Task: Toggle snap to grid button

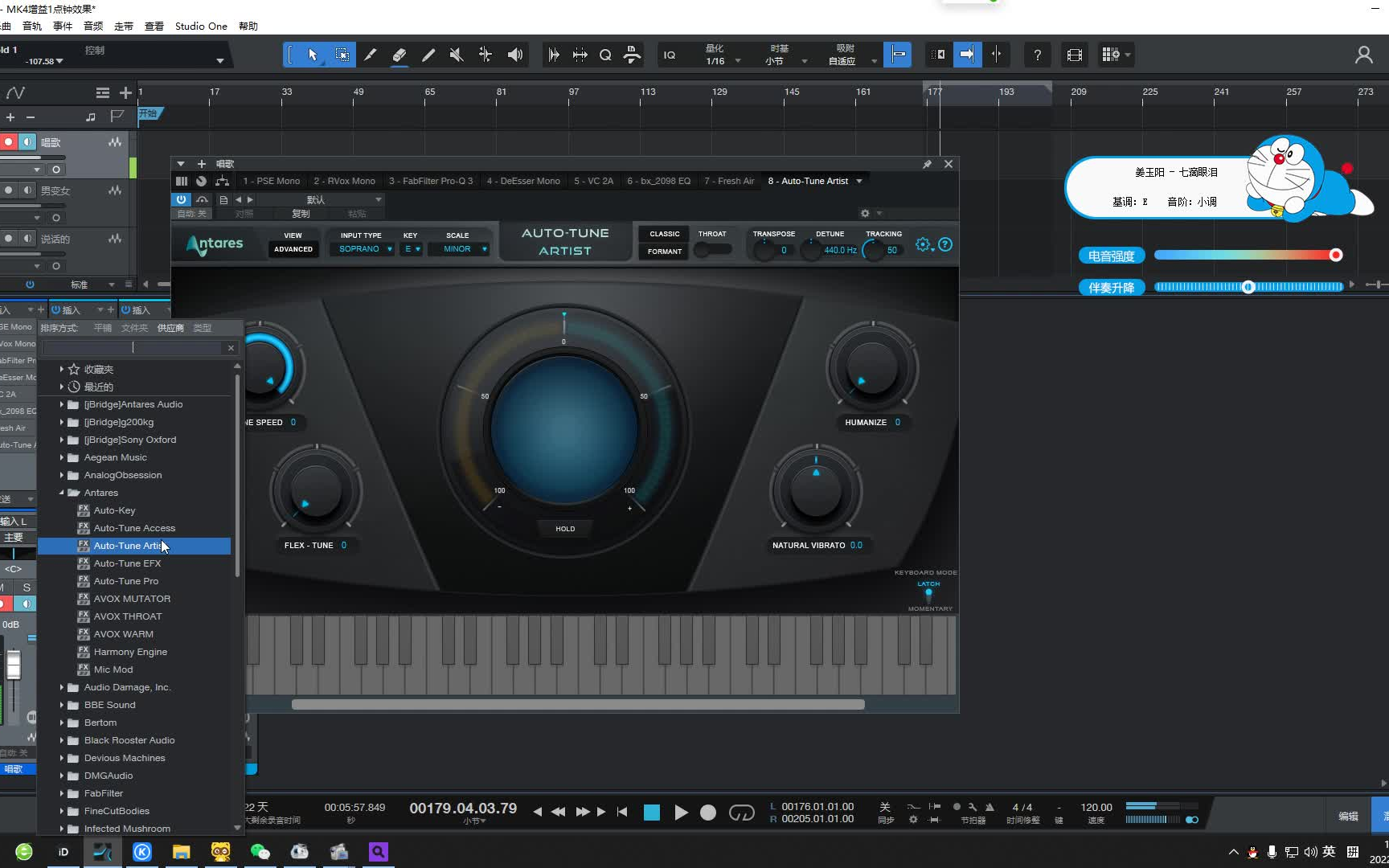Action: (x=897, y=55)
